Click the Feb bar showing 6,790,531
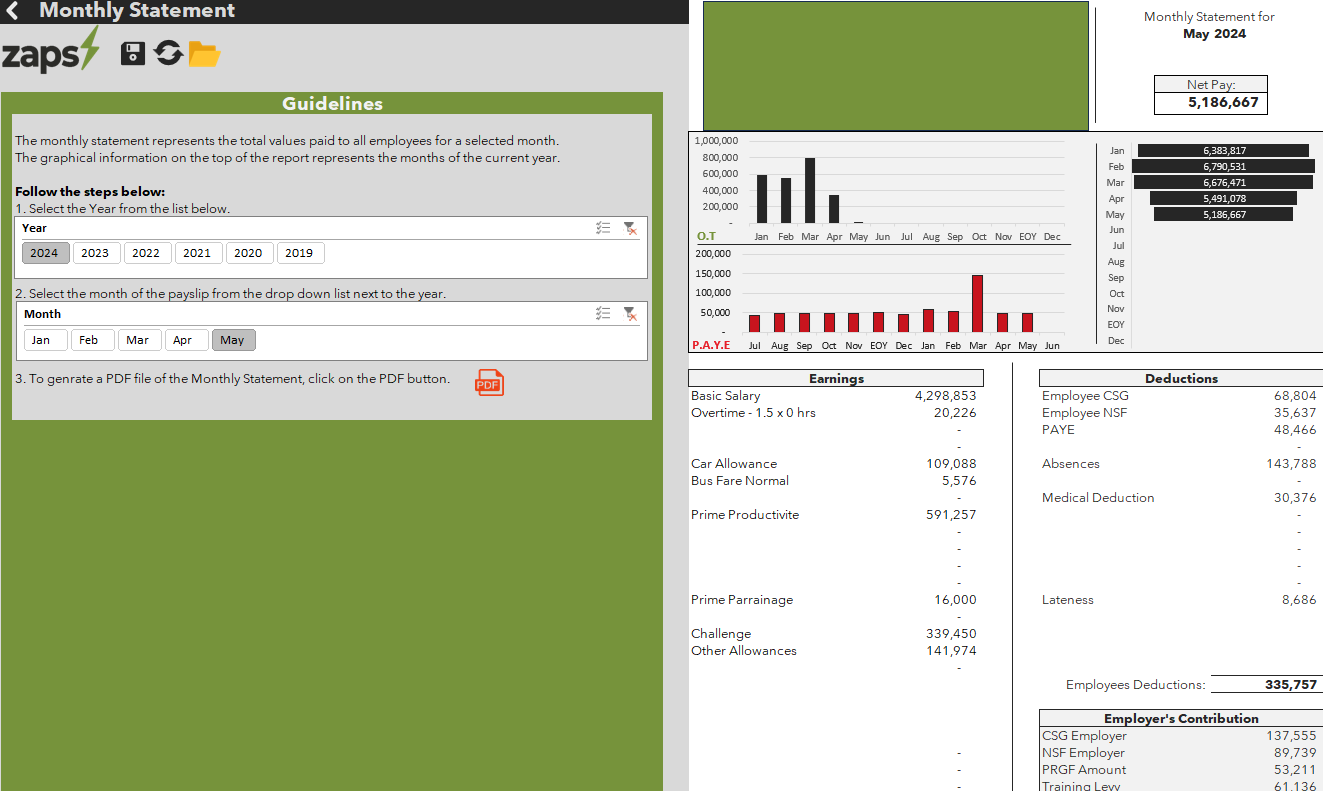The width and height of the screenshot is (1323, 791). point(1223,166)
